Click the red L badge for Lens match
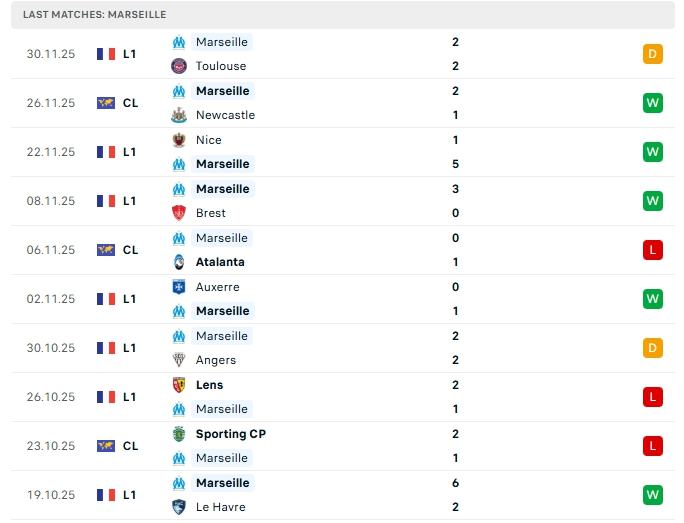 [x=653, y=397]
